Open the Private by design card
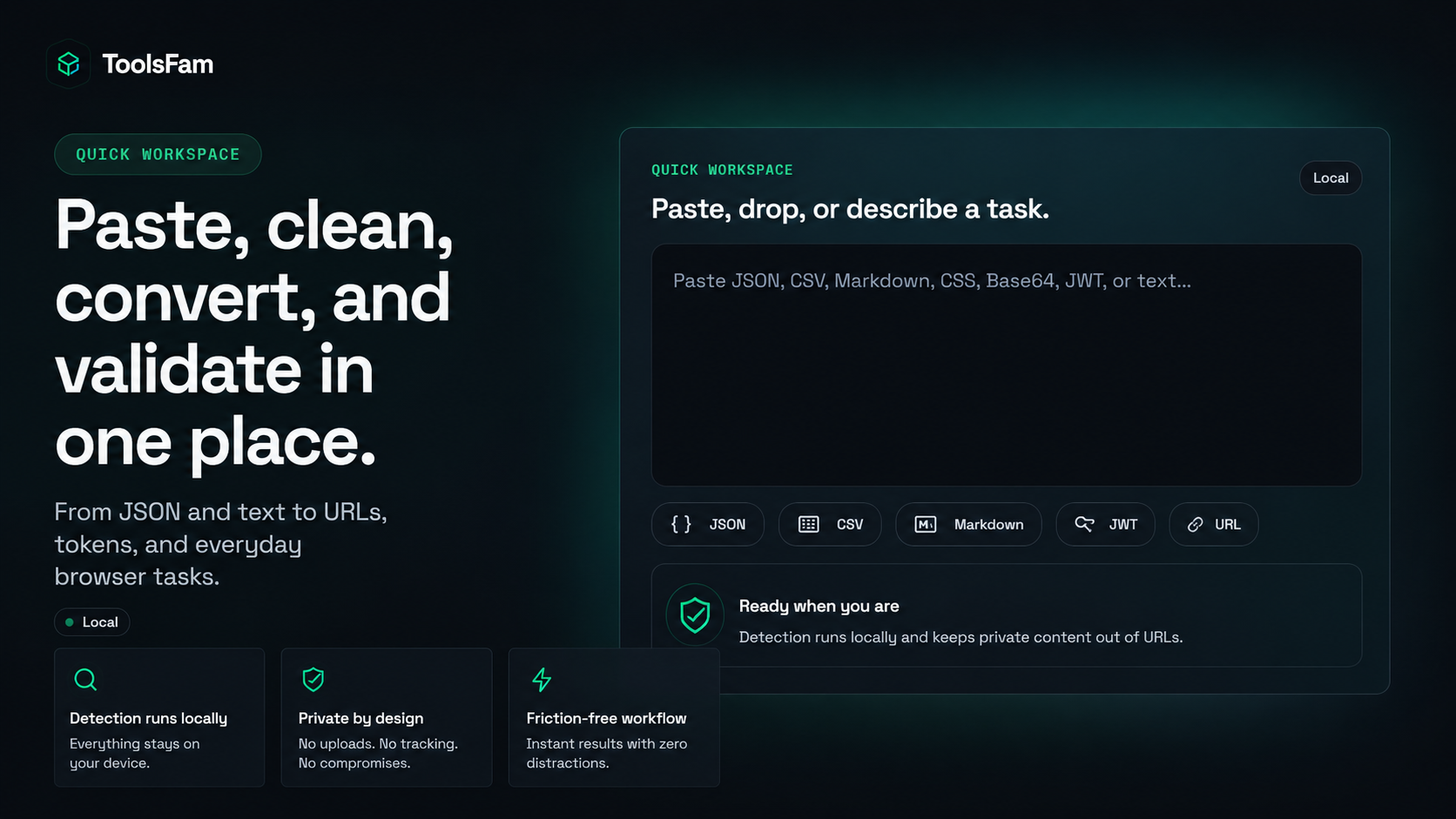1456x819 pixels. pos(387,717)
